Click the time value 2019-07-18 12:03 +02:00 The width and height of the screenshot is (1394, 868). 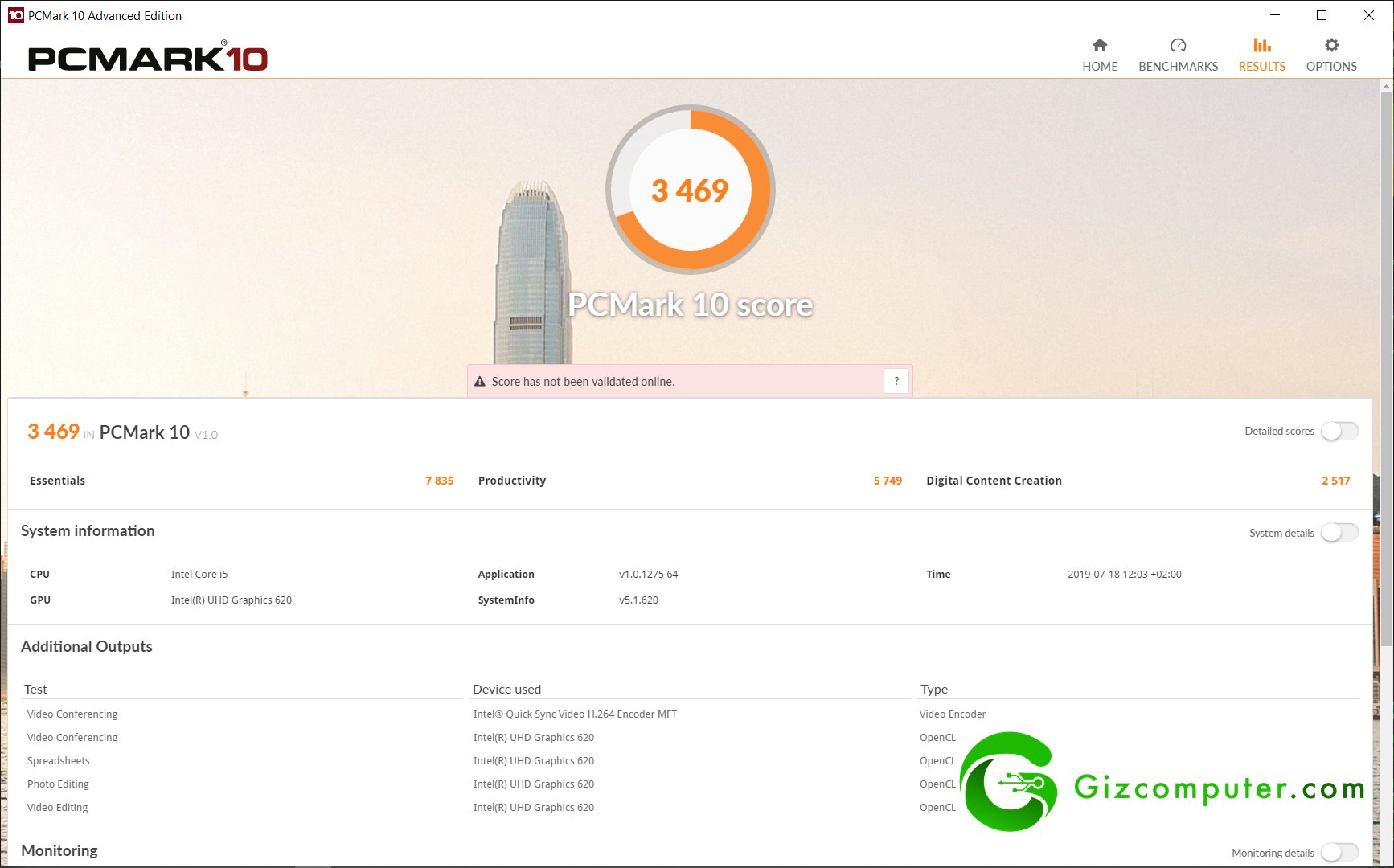pyautogui.click(x=1124, y=574)
